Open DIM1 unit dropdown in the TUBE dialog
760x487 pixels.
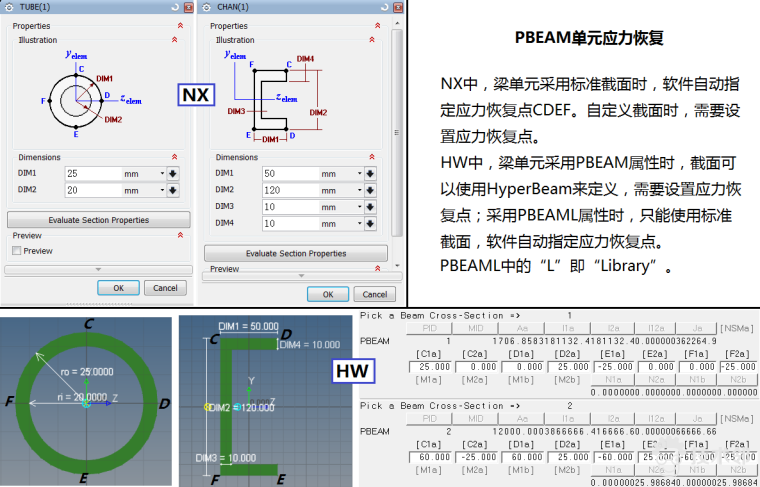point(161,173)
